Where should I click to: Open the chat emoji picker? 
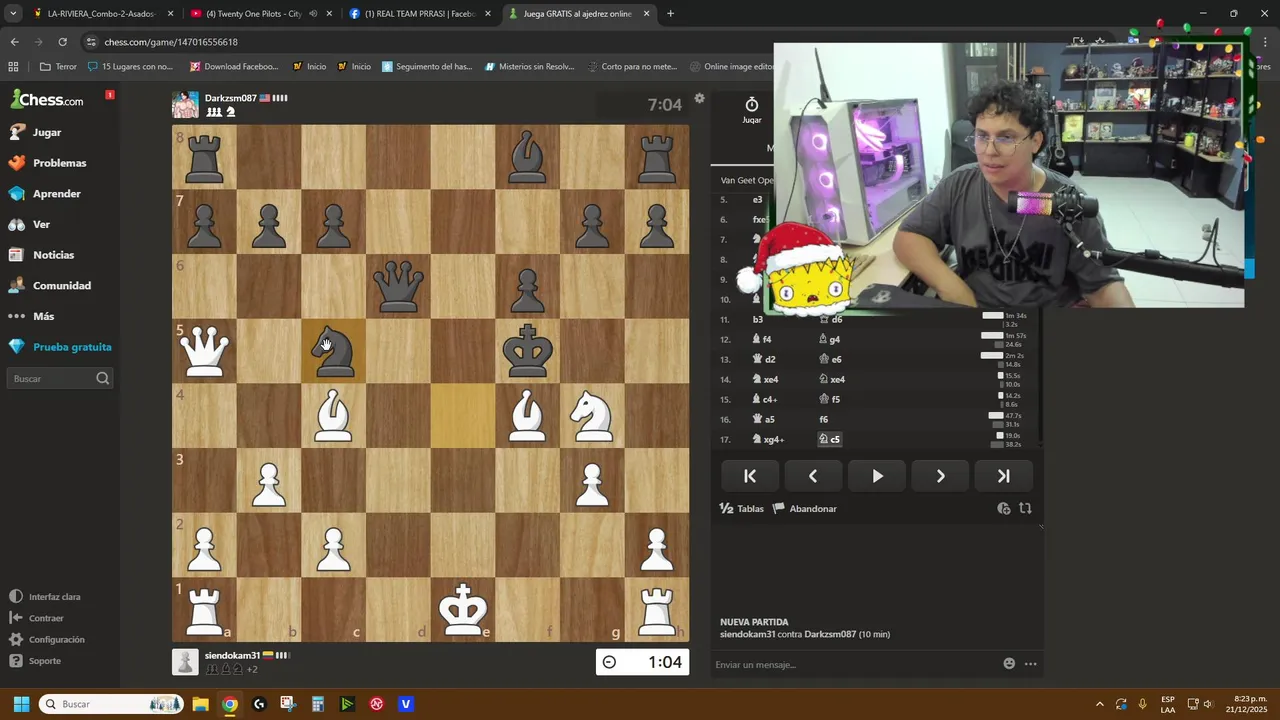pyautogui.click(x=1009, y=663)
